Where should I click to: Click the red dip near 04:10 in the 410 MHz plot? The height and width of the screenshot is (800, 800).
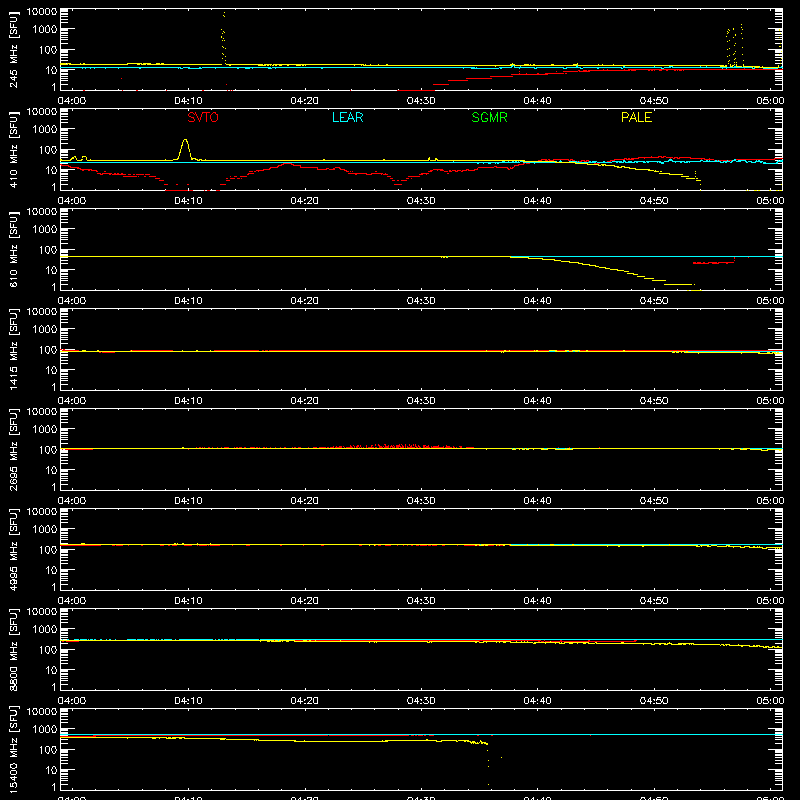(192, 189)
